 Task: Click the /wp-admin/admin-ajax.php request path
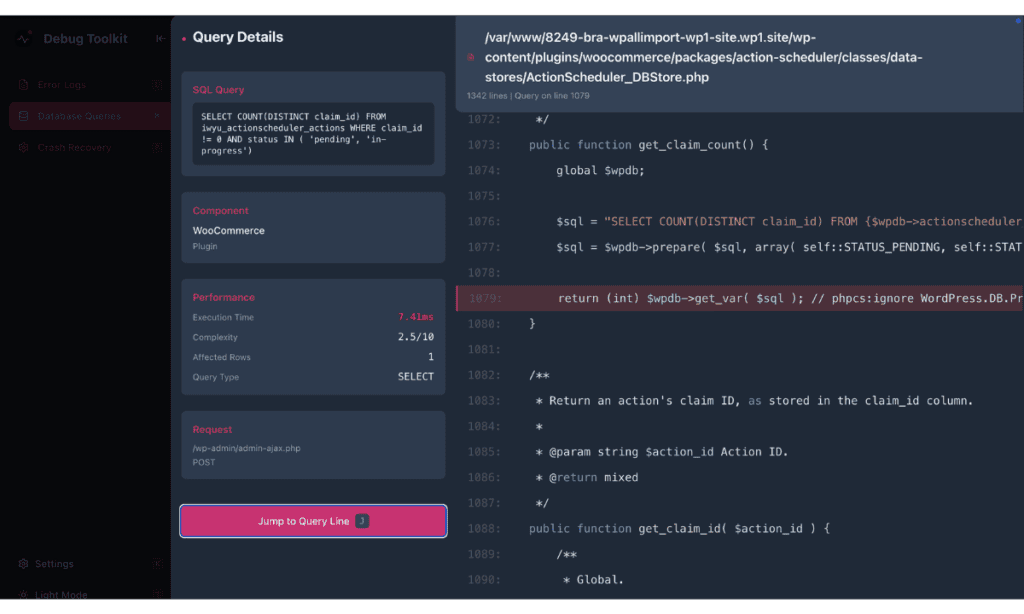[246, 448]
